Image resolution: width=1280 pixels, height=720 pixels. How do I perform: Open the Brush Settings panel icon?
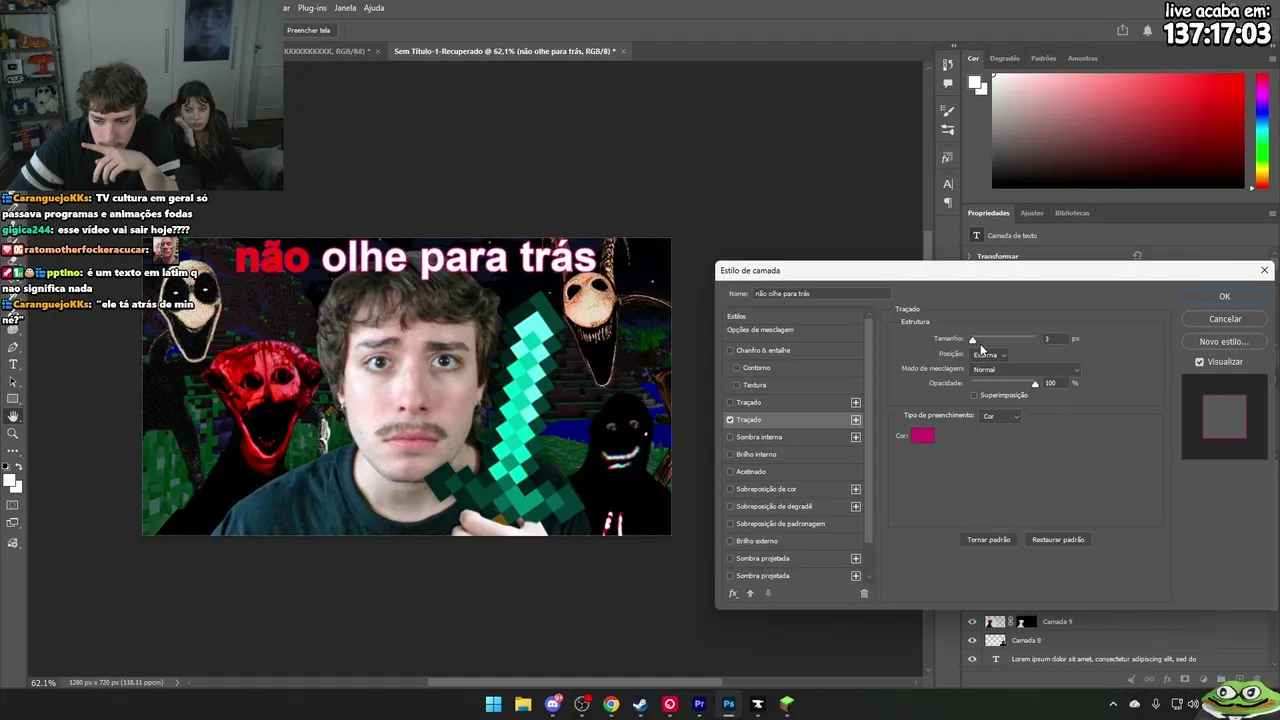tap(948, 110)
